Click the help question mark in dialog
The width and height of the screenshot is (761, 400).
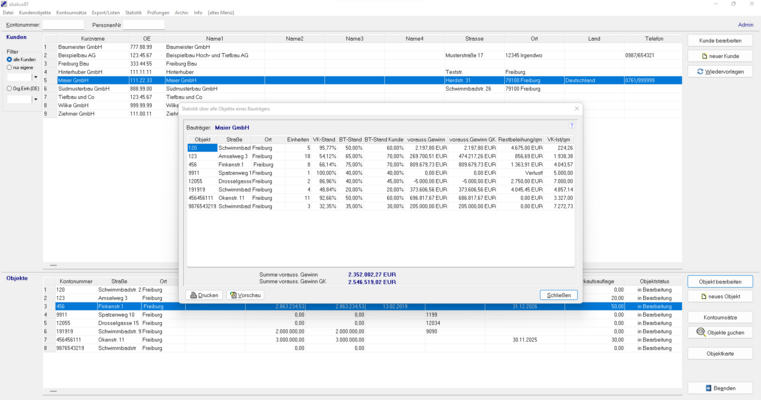click(x=572, y=126)
